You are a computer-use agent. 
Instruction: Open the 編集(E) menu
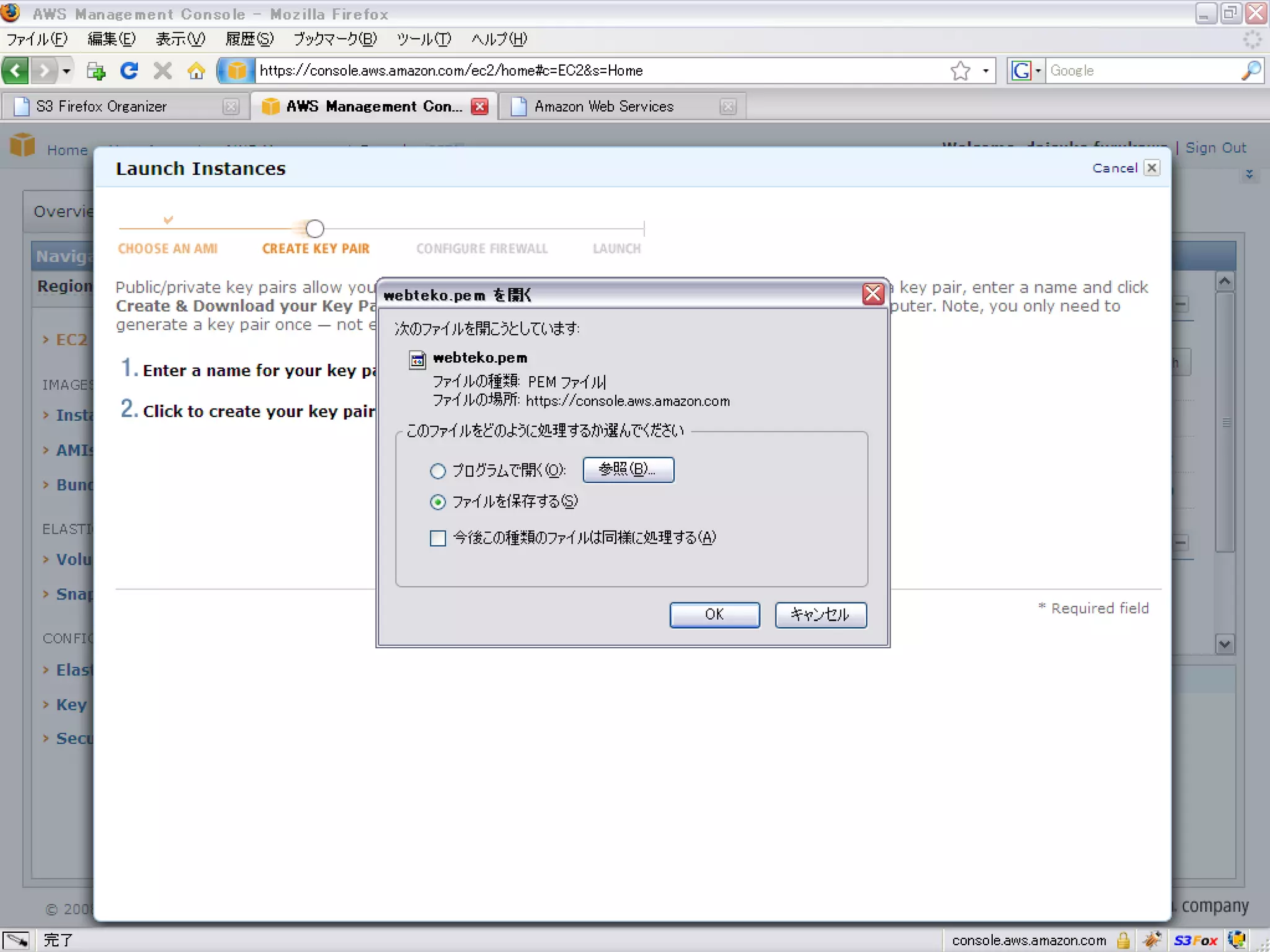112,39
